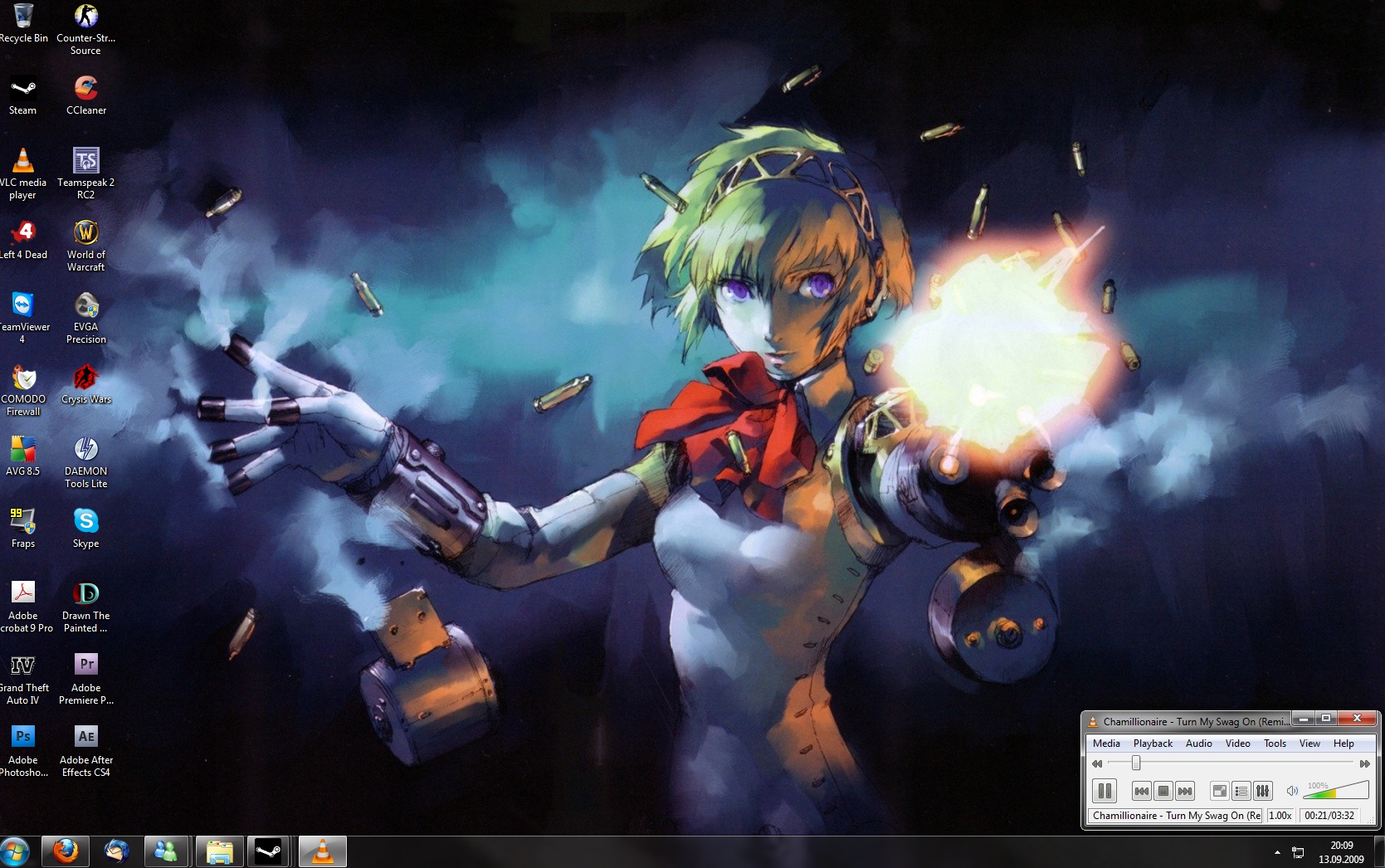The image size is (1385, 868).
Task: Step forward with VLC faster arrows
Action: coord(1365,763)
